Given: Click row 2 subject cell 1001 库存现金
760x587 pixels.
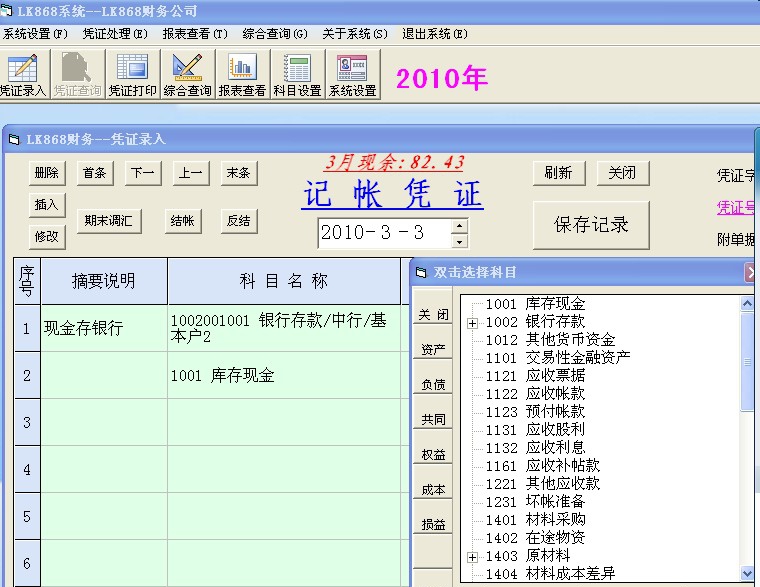Looking at the screenshot, I should click(284, 375).
